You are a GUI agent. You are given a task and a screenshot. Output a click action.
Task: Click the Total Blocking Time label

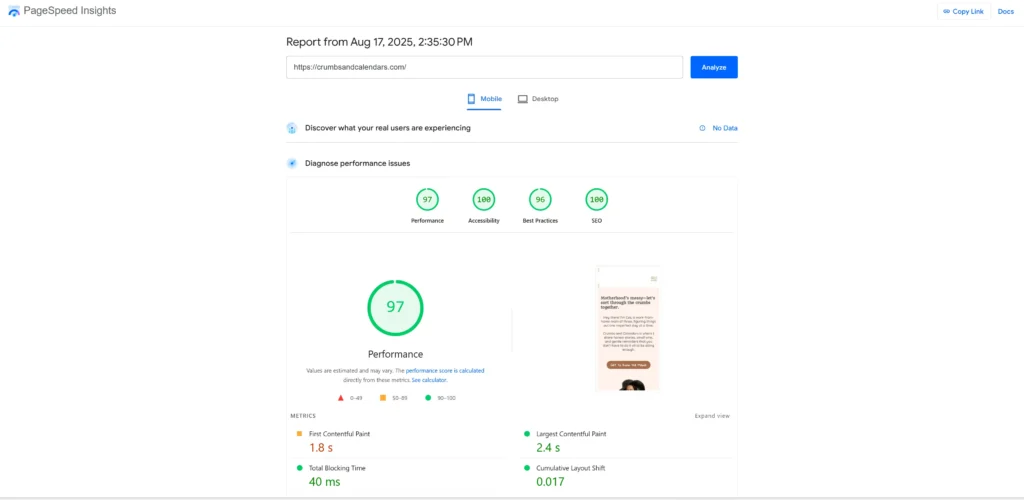pyautogui.click(x=337, y=468)
